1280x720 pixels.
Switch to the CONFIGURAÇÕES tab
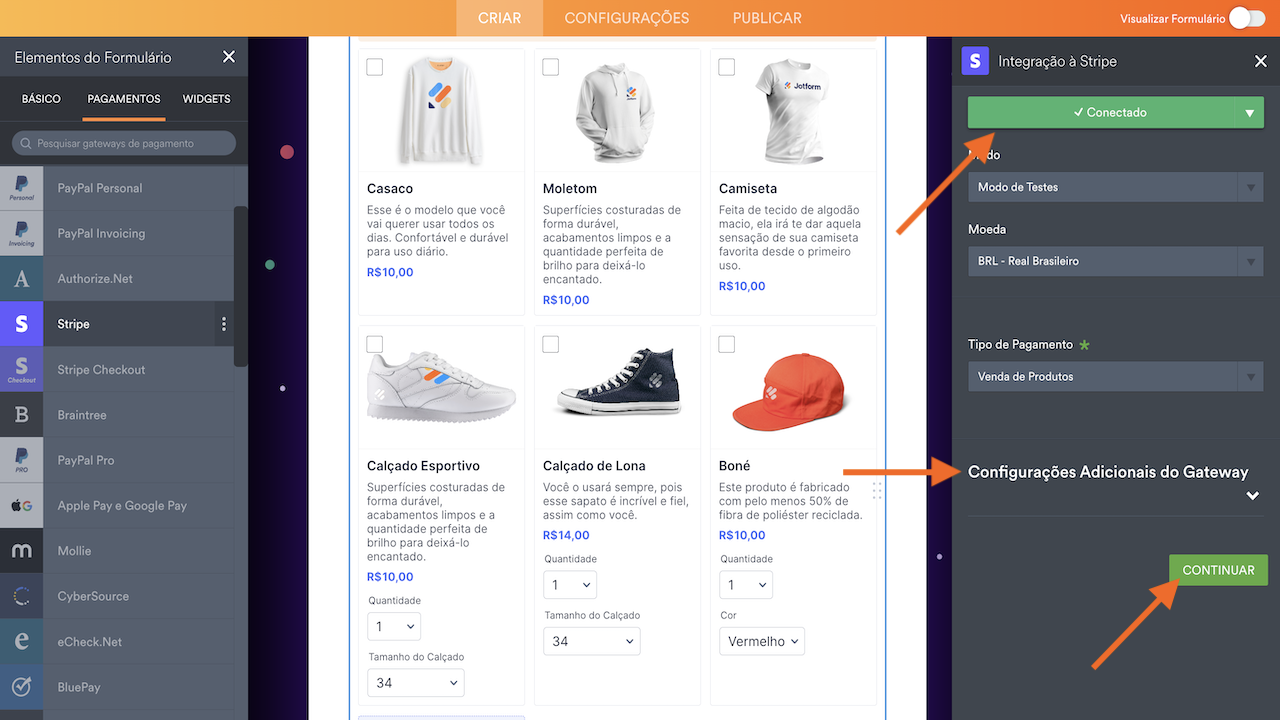626,18
